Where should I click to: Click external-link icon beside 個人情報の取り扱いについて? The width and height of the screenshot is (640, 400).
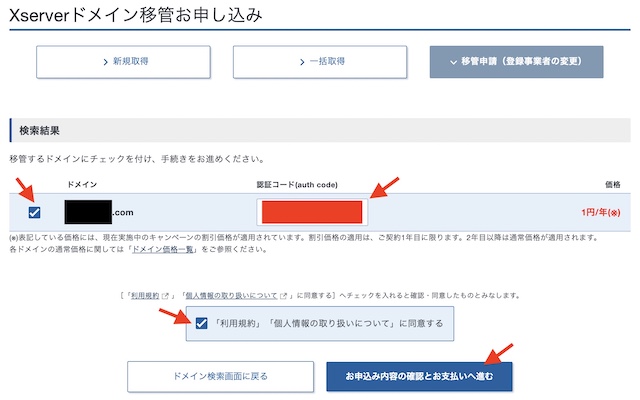point(284,296)
